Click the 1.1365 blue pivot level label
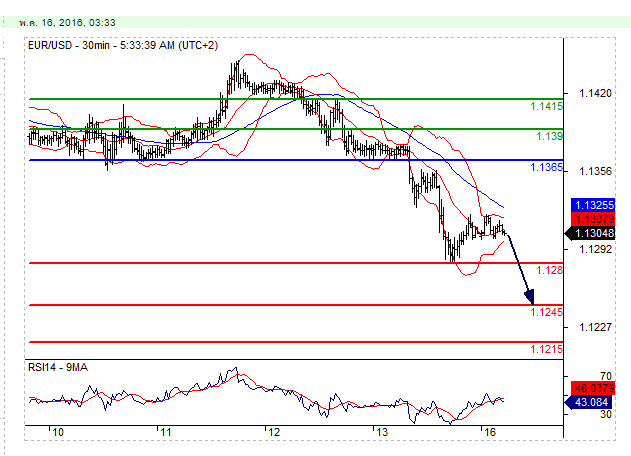 click(545, 168)
